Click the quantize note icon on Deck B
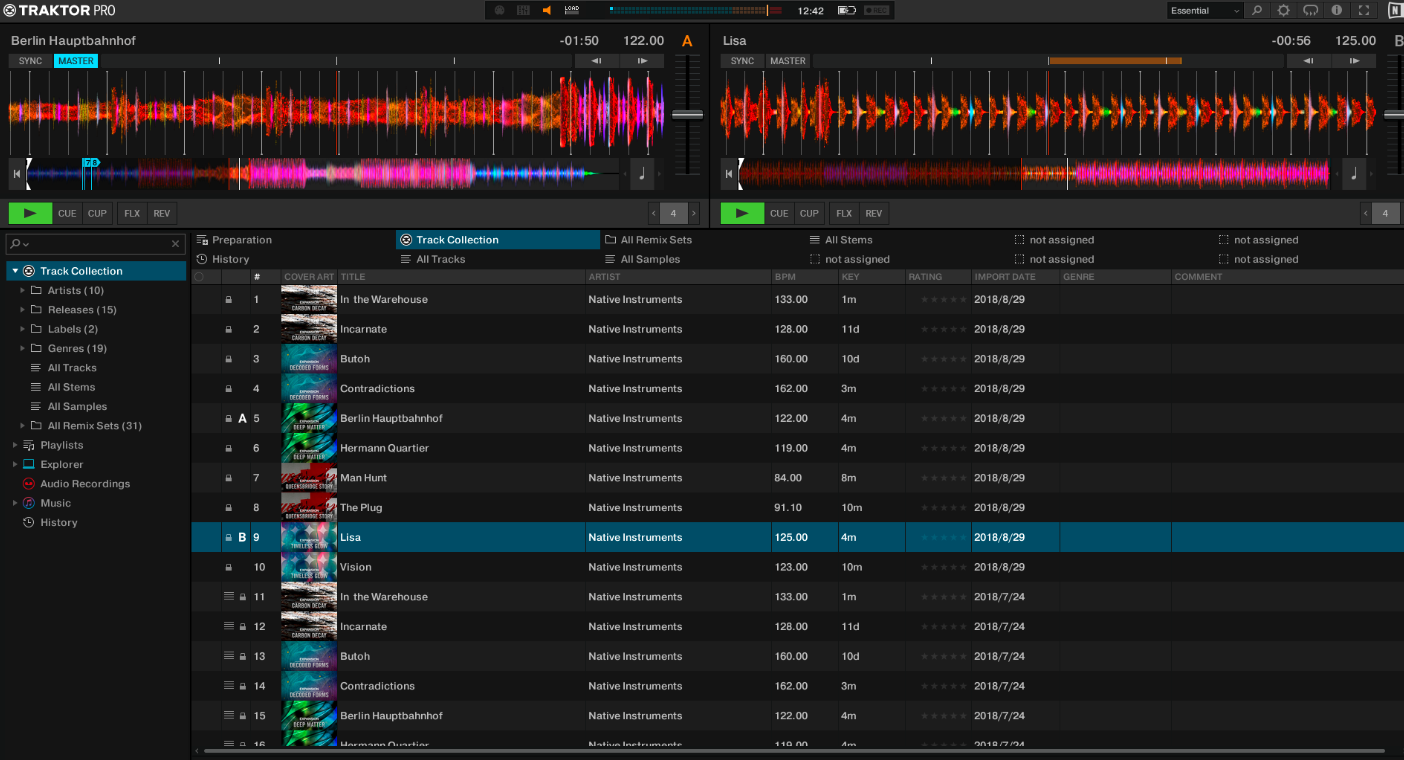 point(1354,174)
